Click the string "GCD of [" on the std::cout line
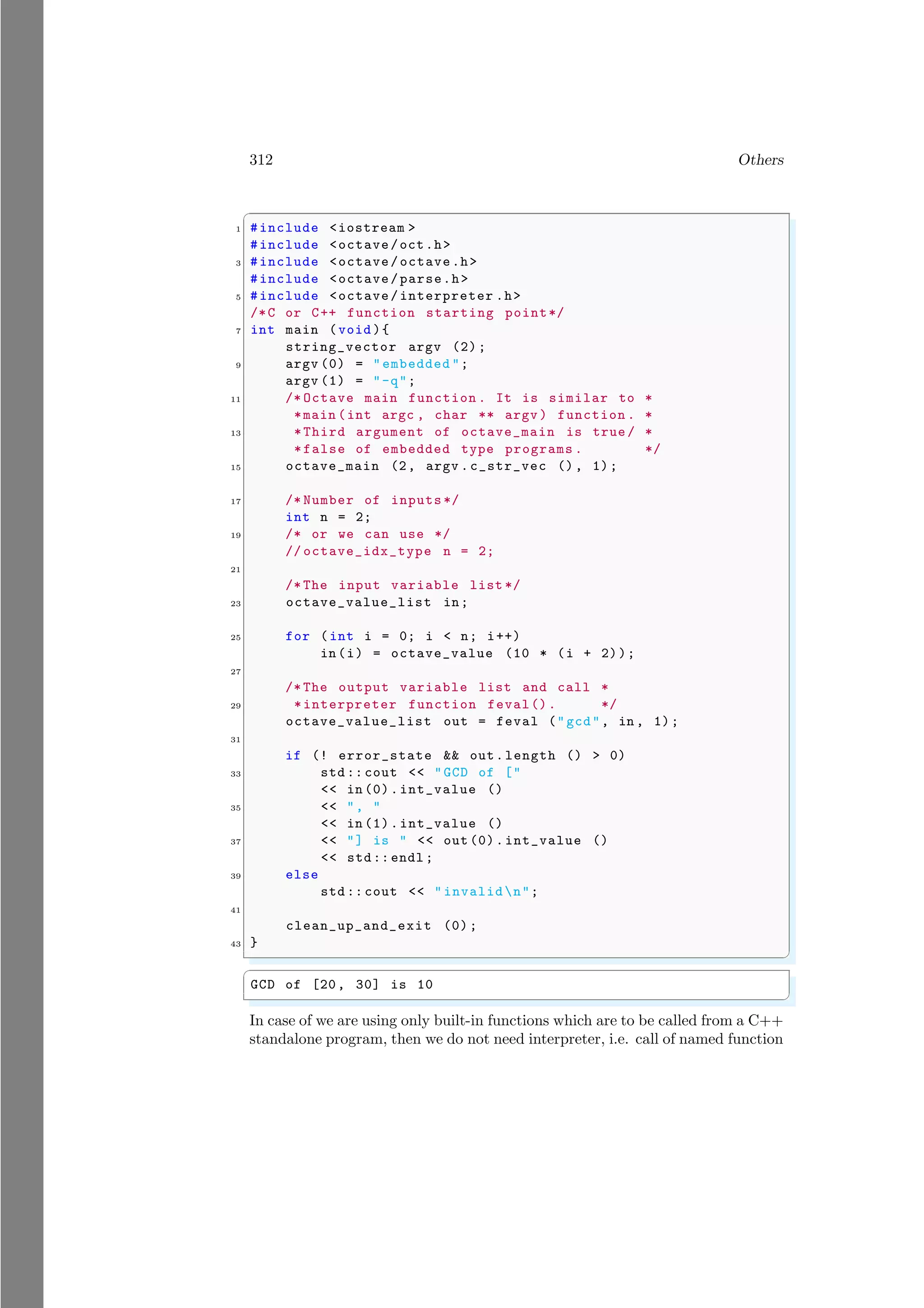924x1308 pixels. (x=477, y=773)
